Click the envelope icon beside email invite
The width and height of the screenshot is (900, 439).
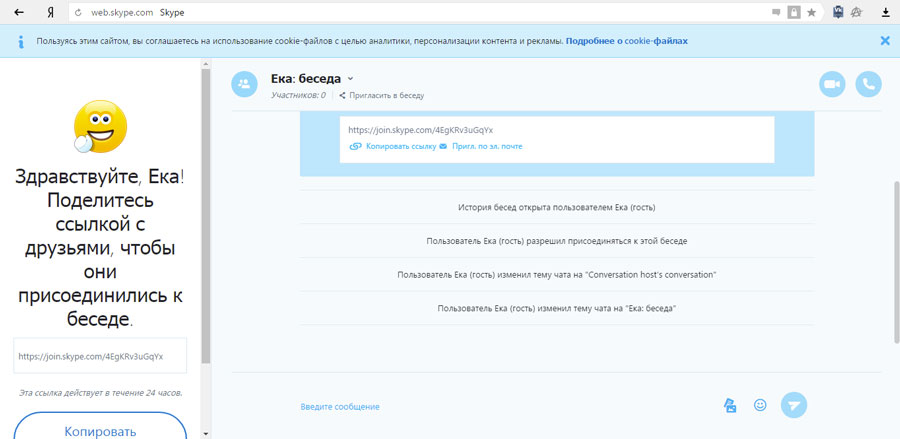click(x=443, y=146)
